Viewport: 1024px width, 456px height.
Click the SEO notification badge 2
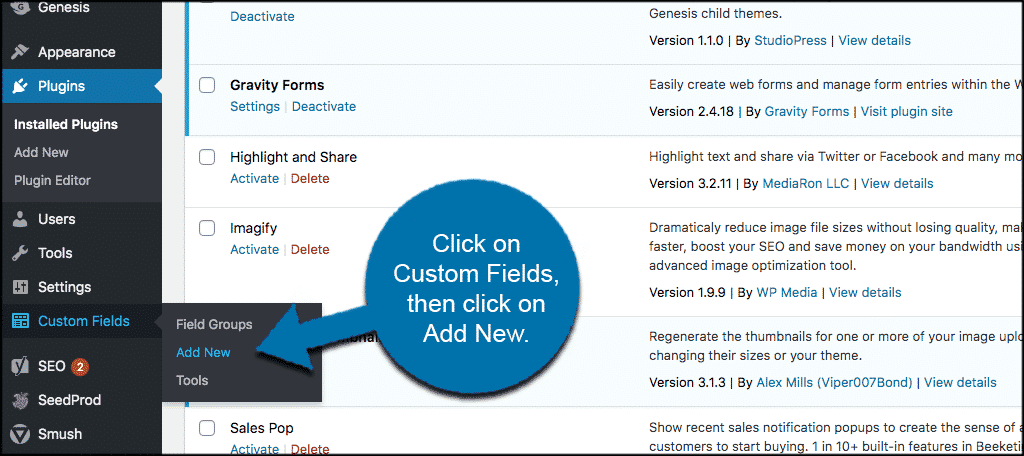pyautogui.click(x=80, y=367)
